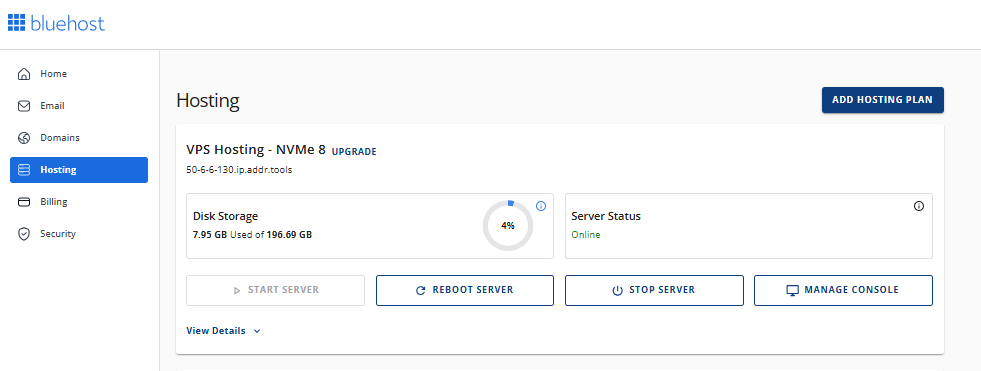The width and height of the screenshot is (981, 371).
Task: Click the Hosting page heading
Action: (208, 101)
